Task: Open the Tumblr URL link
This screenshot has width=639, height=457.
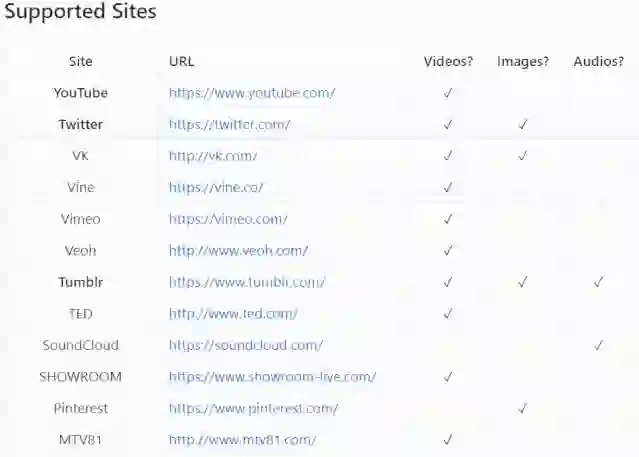Action: coord(247,282)
